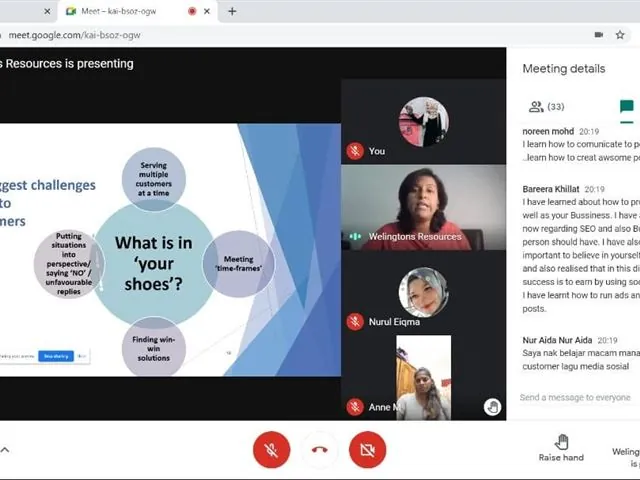Click muted mic icon next to You
Viewport: 640px width, 480px height.
coord(355,151)
